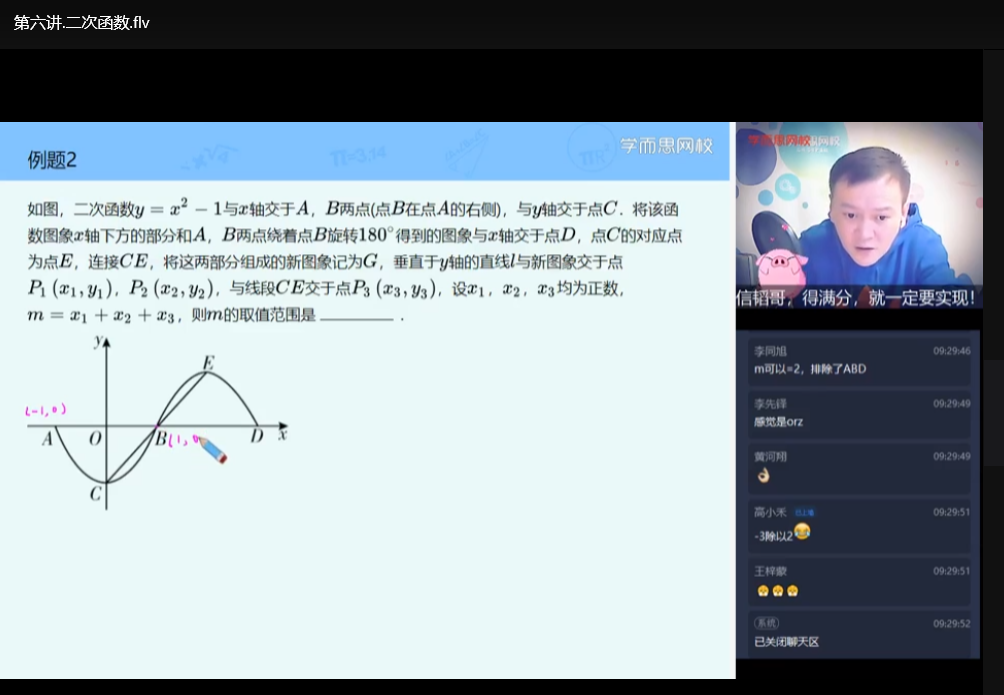Viewport: 1004px width, 695px height.
Task: Click the pink (-1,0) annotation
Action: tap(45, 410)
